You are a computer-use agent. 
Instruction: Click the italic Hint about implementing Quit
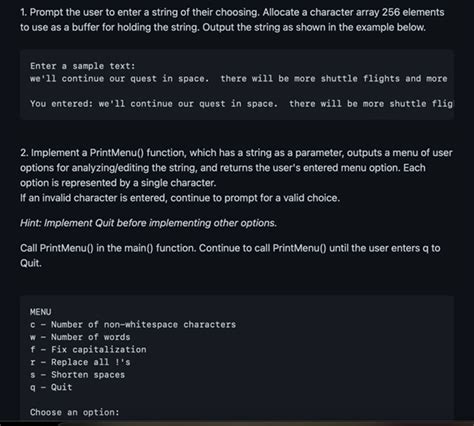coord(148,223)
